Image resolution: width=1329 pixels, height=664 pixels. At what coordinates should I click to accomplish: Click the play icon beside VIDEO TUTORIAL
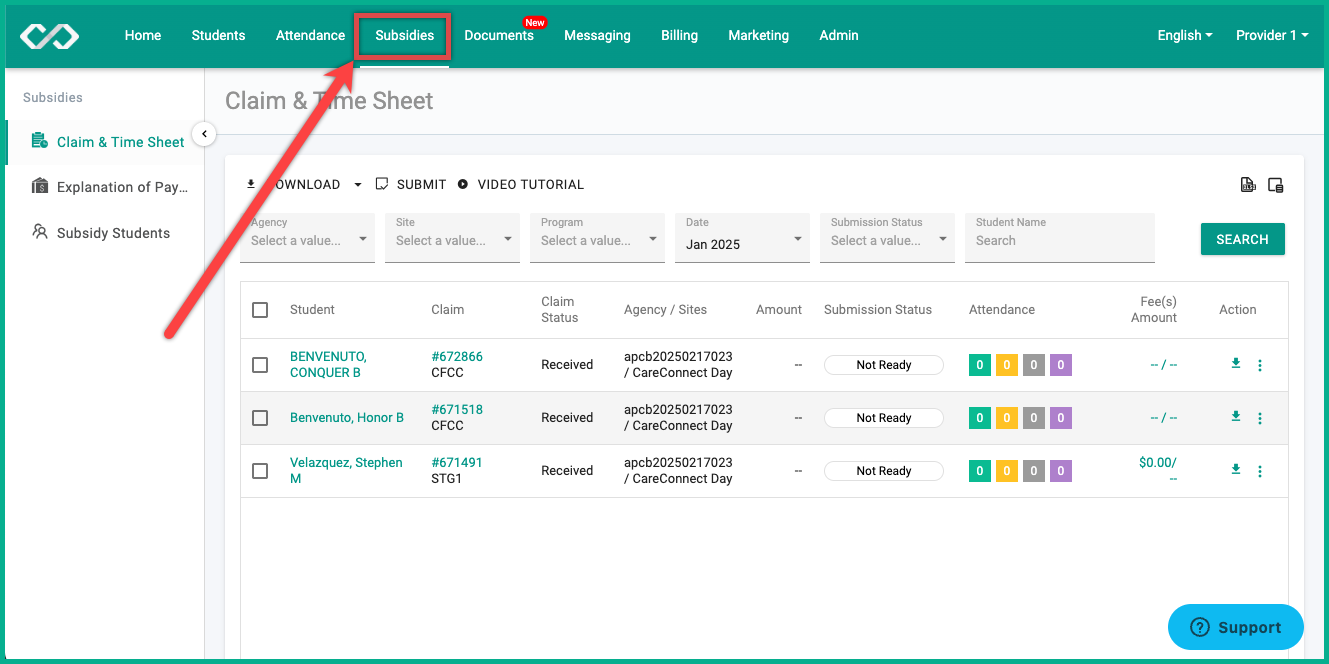(x=463, y=184)
